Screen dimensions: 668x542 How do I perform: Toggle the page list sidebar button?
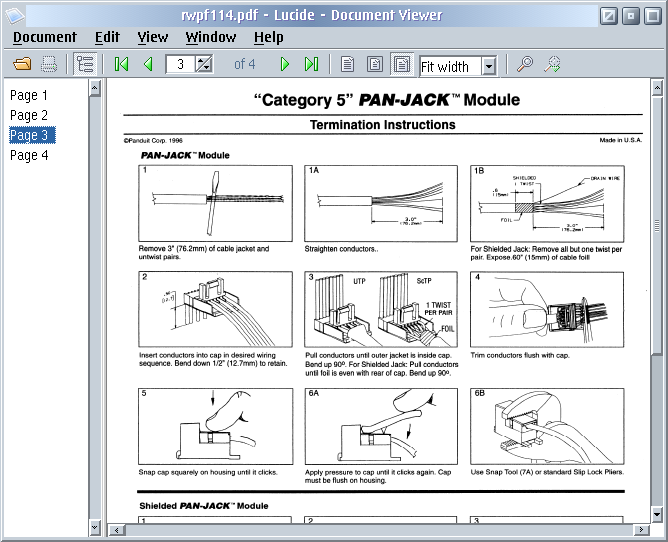85,65
